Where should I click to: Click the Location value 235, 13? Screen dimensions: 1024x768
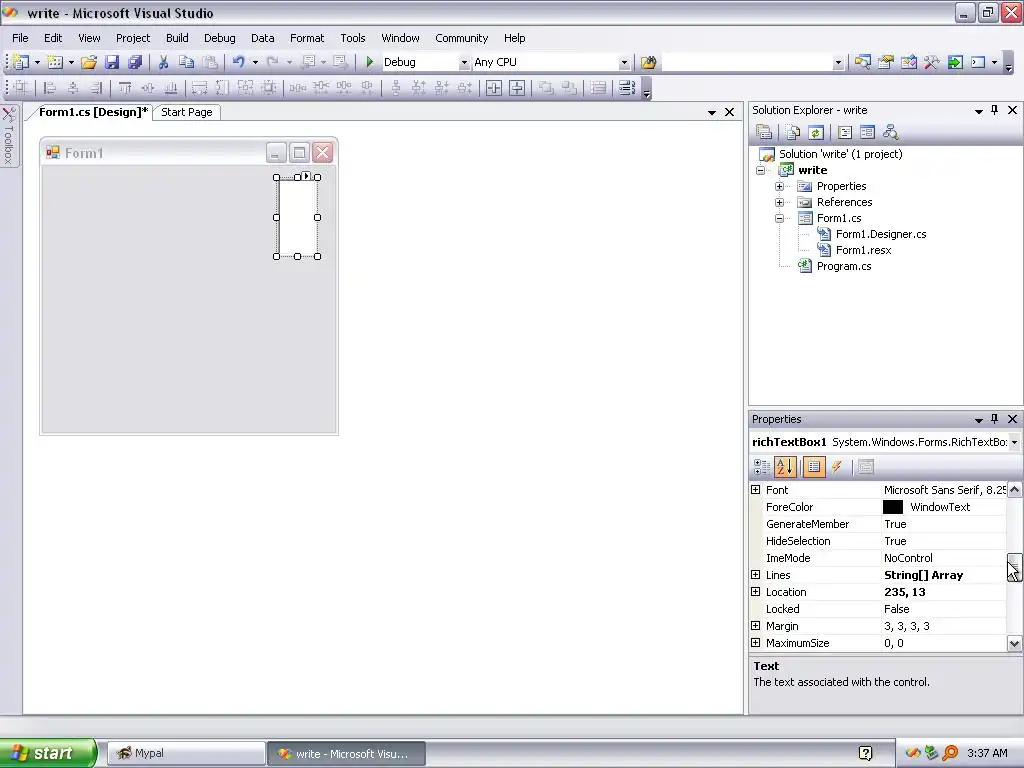pyautogui.click(x=904, y=592)
